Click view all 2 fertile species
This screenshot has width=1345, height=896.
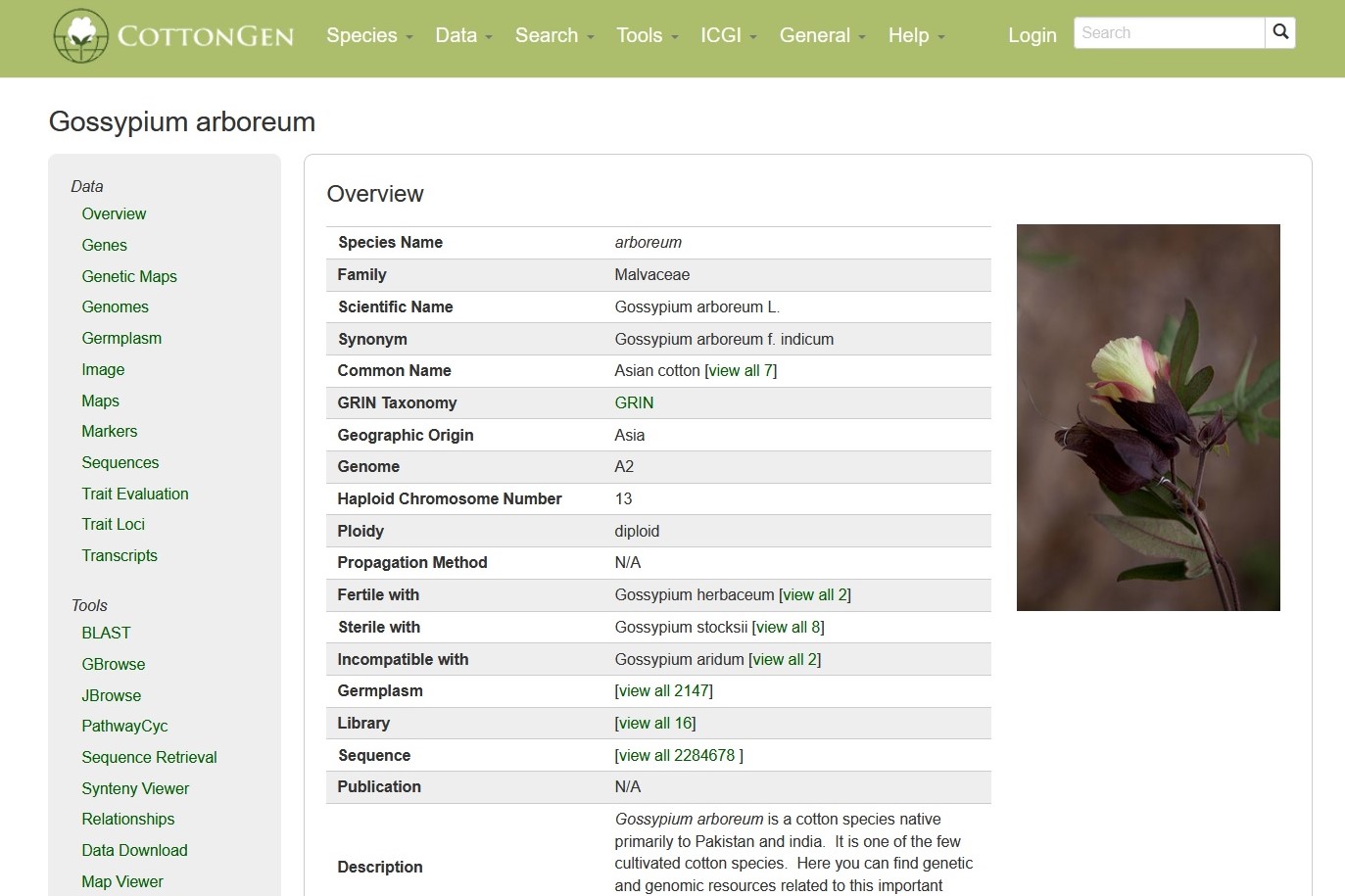814,594
